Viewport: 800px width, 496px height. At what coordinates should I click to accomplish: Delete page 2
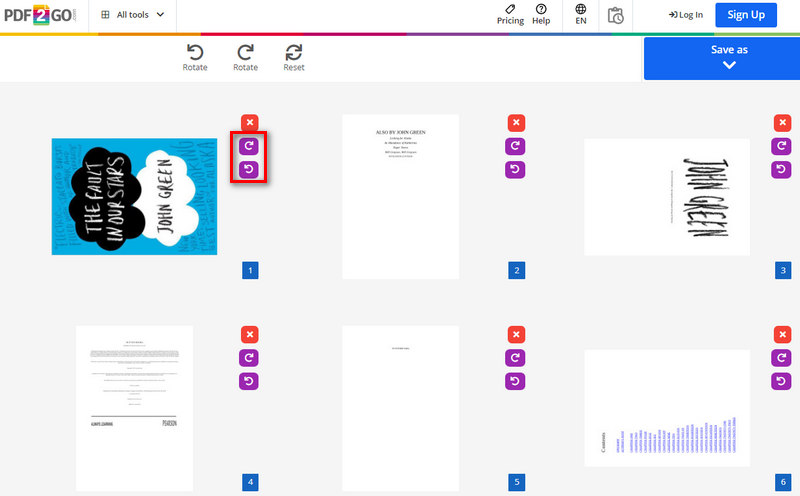pos(516,122)
